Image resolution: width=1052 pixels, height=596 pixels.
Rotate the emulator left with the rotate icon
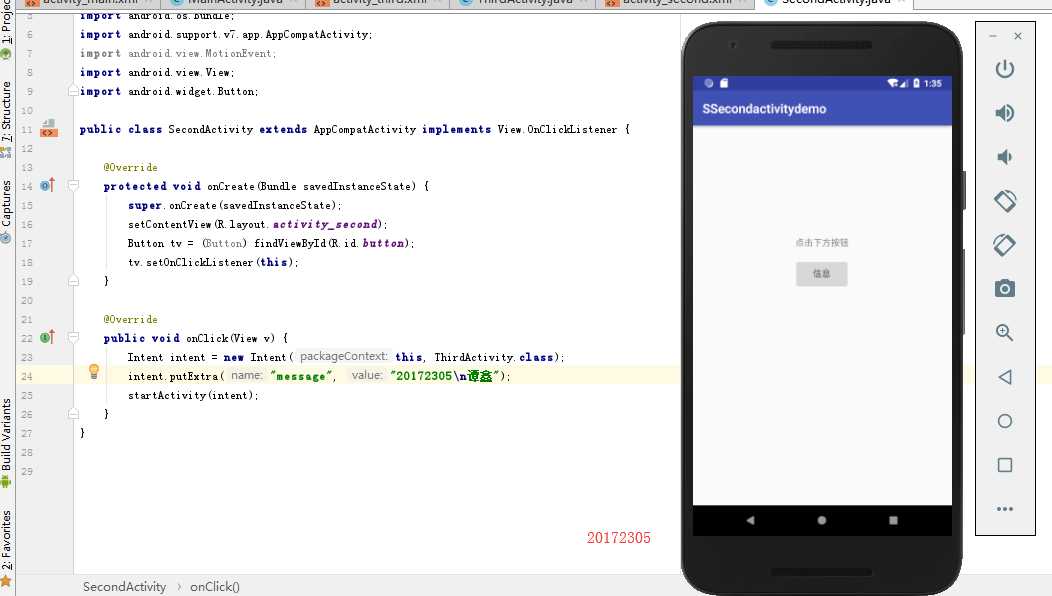[x=1004, y=201]
